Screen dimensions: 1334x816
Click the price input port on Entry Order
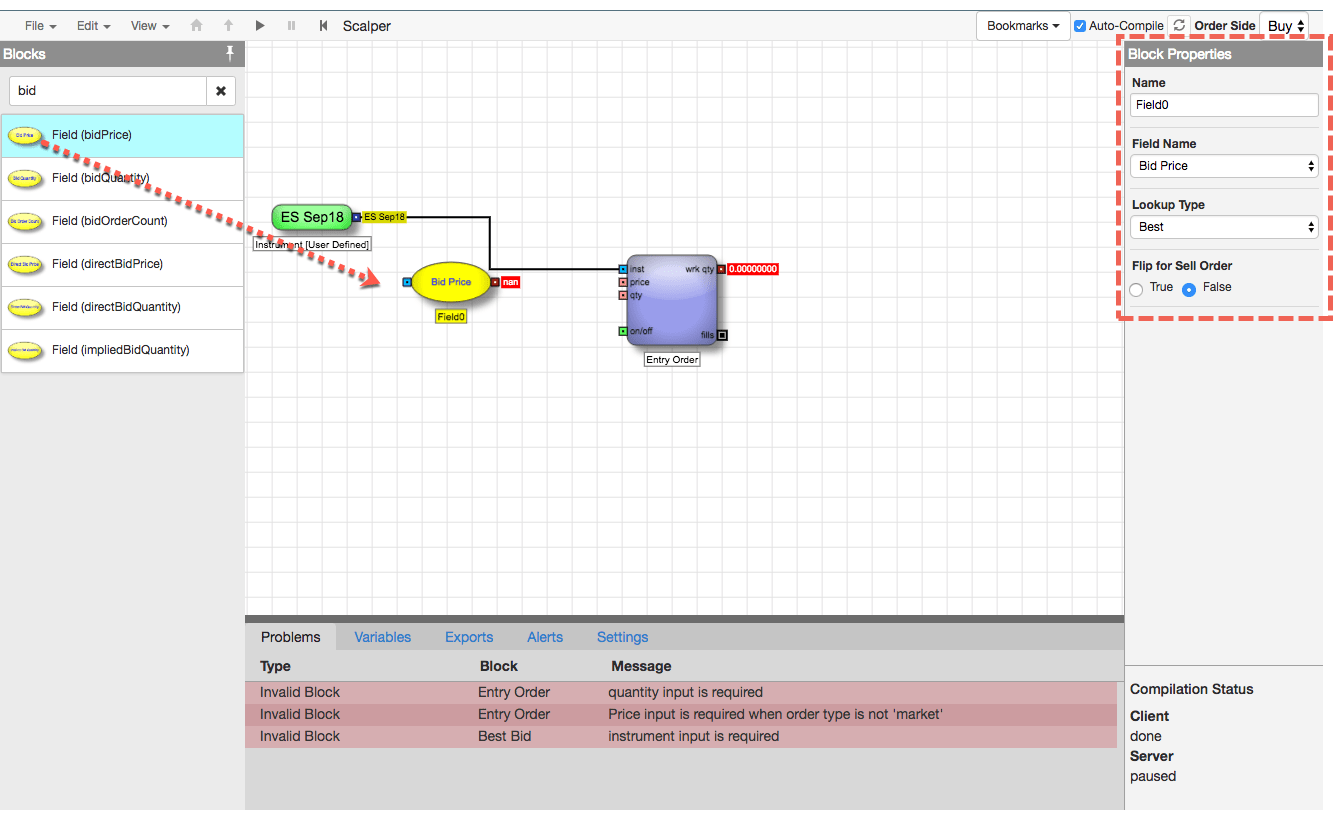pos(623,282)
